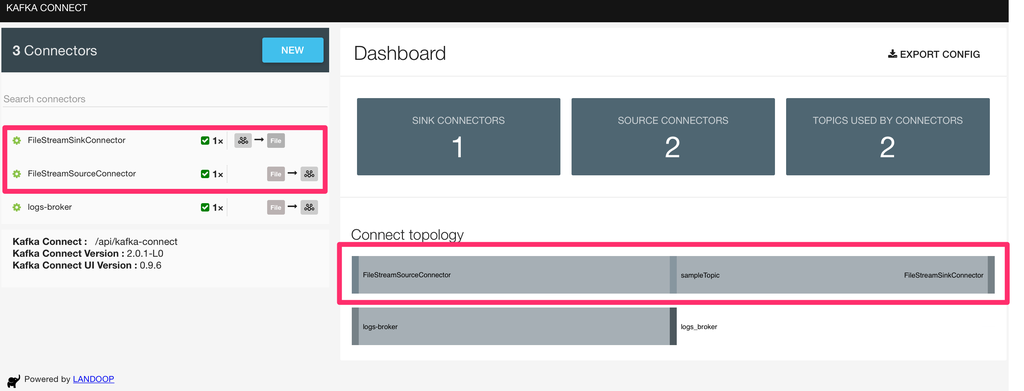
Task: Click green status check for FileStreamSinkConnector
Action: coord(205,140)
